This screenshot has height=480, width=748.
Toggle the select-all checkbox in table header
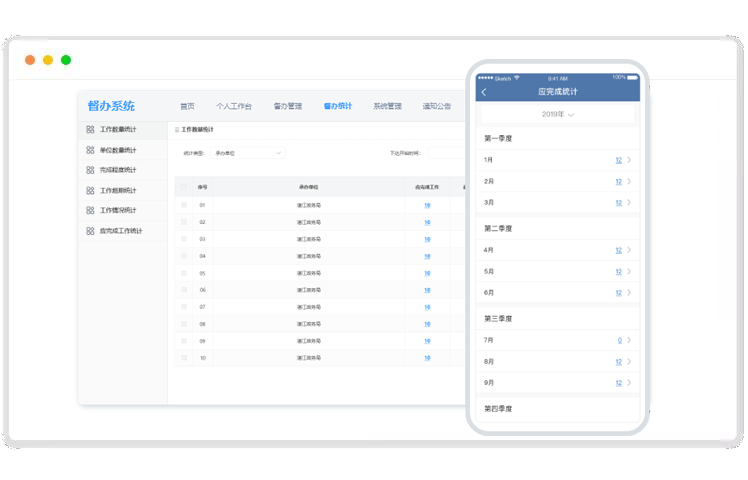click(184, 187)
